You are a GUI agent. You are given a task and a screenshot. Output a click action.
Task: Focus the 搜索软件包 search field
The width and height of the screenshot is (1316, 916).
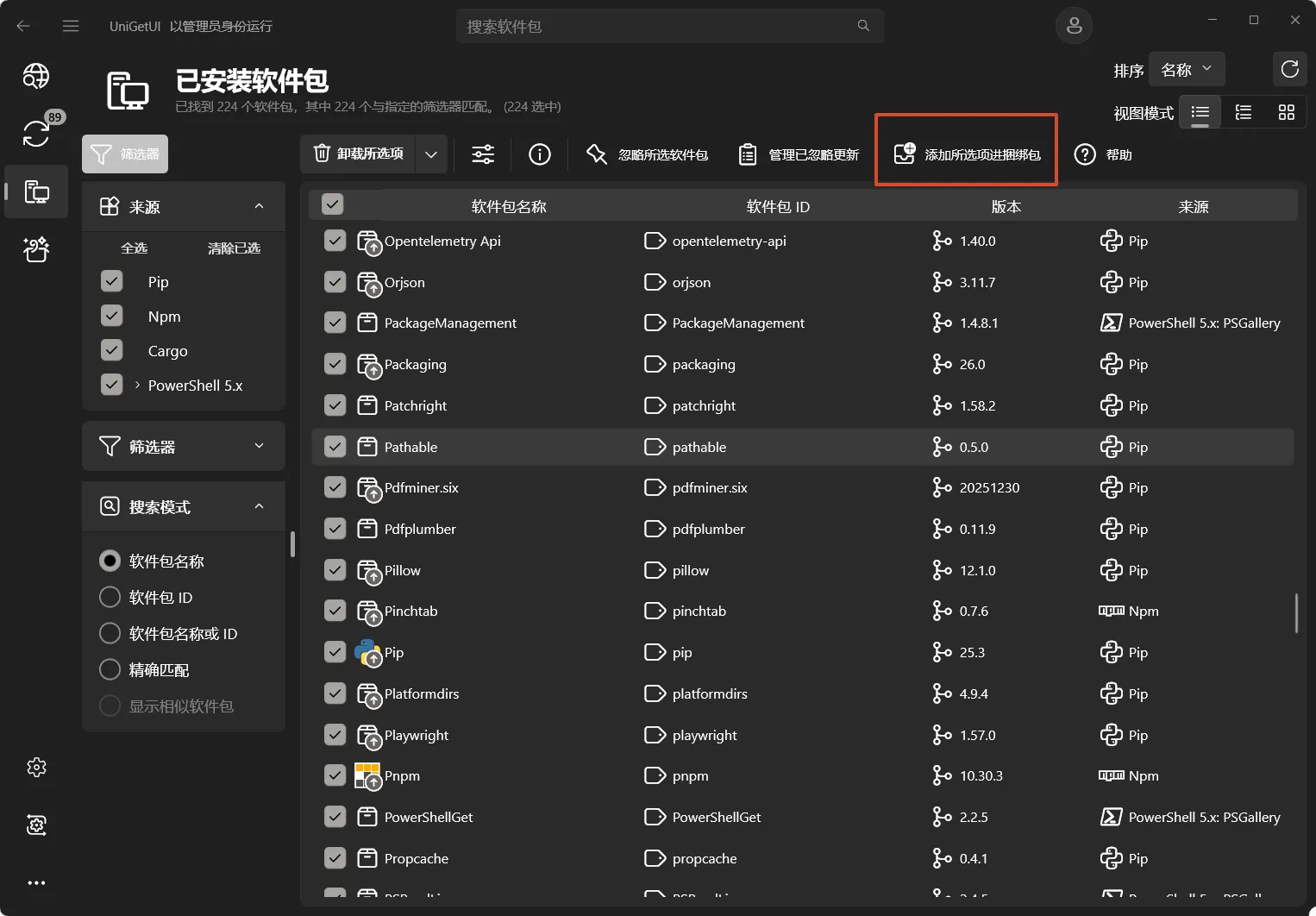pos(660,27)
